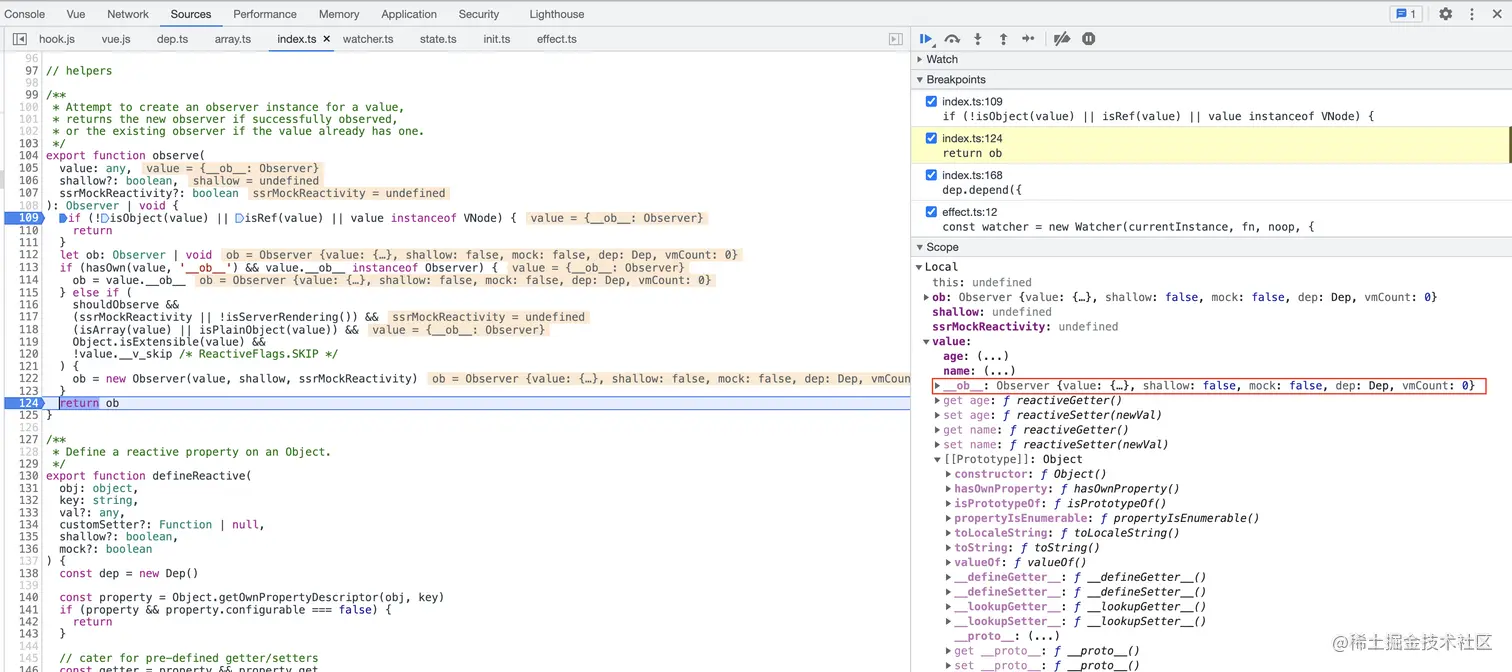
Task: Toggle the effect.ts:12 breakpoint checkbox
Action: coord(932,212)
